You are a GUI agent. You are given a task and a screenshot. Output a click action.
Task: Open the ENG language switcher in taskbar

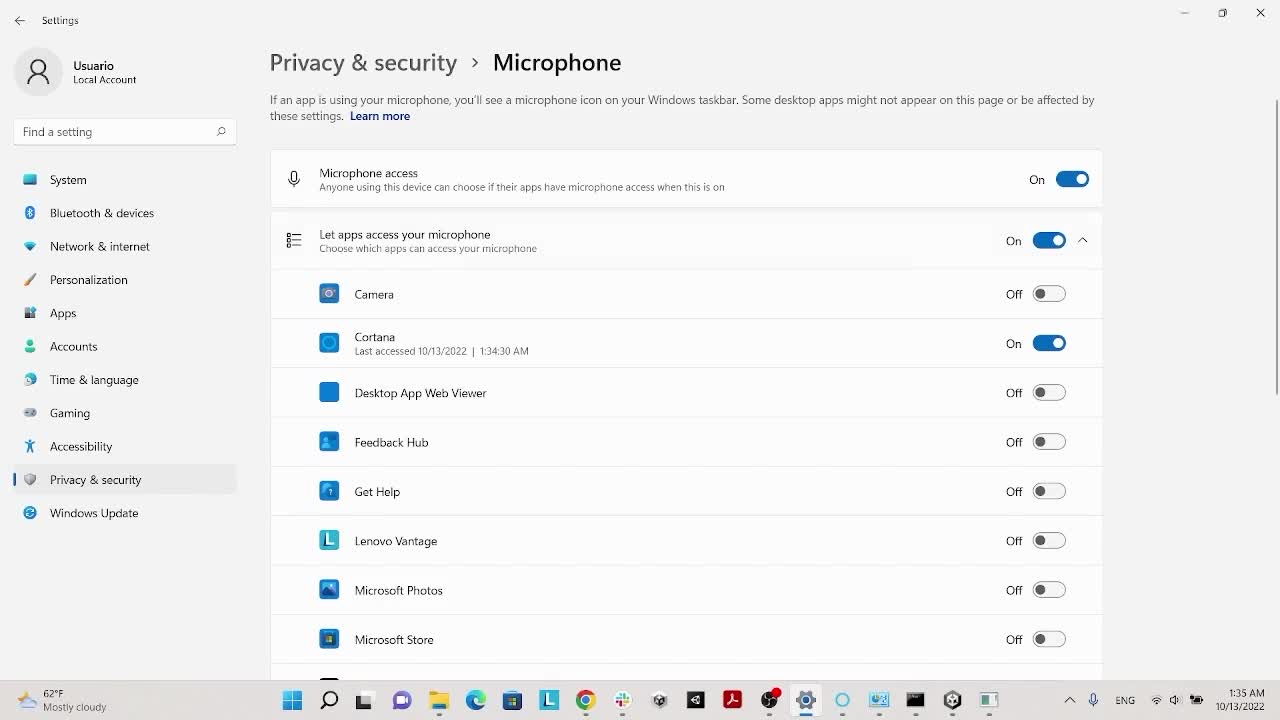click(x=1125, y=700)
